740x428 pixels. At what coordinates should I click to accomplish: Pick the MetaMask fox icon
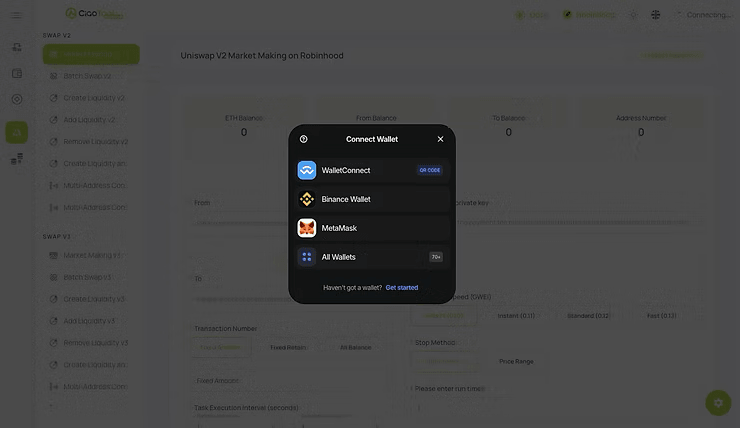(307, 228)
